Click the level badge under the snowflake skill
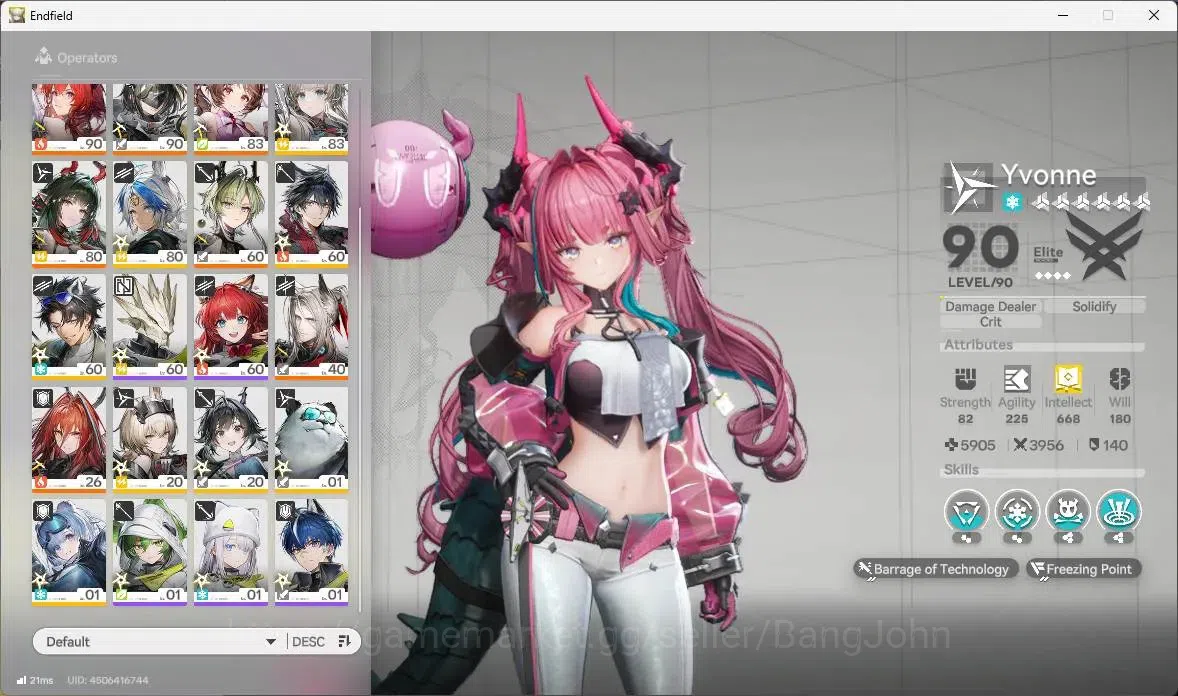This screenshot has height=696, width=1178. (1017, 538)
